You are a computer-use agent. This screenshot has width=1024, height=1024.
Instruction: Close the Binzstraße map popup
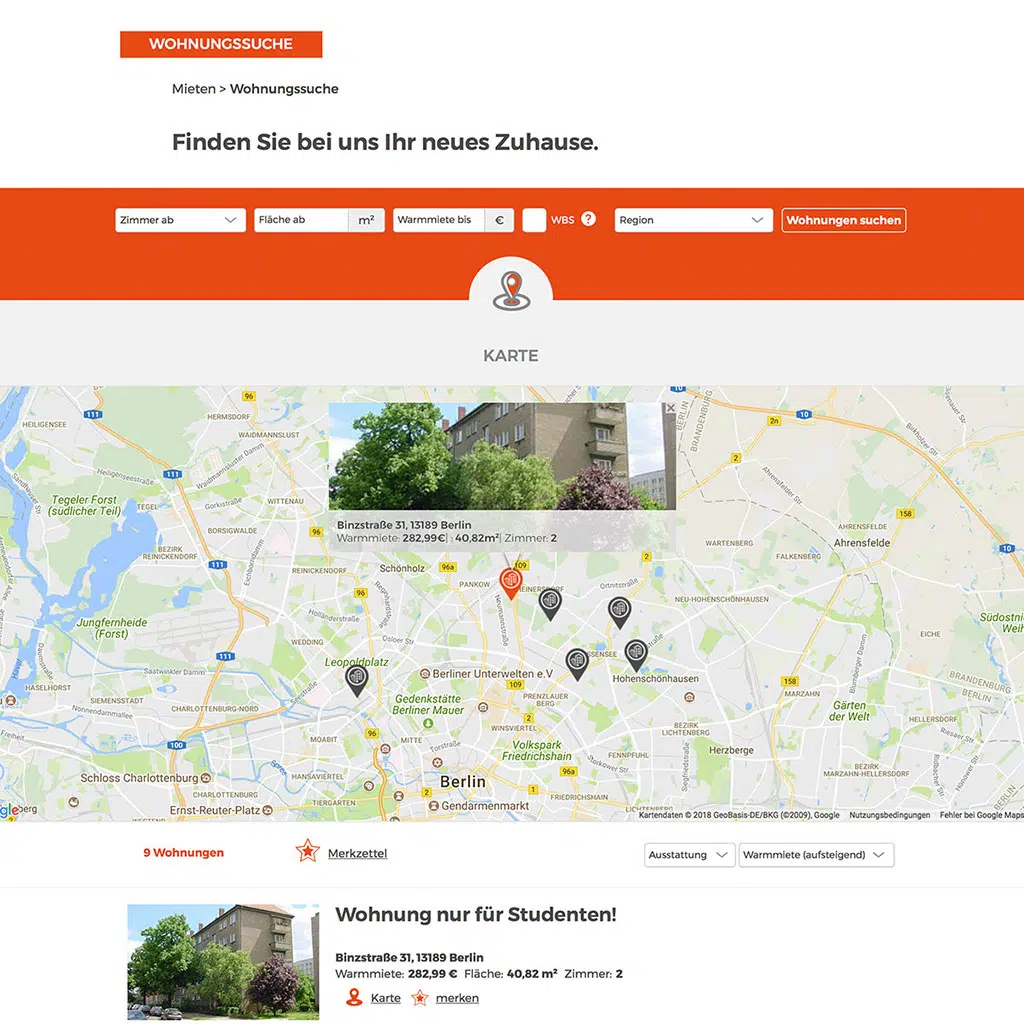(x=670, y=408)
